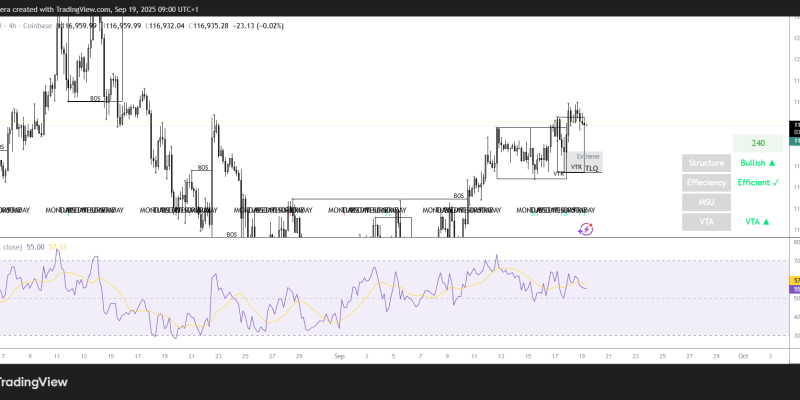Click the Effeciency label in the table
Screen dimensions: 800x400
pos(706,183)
